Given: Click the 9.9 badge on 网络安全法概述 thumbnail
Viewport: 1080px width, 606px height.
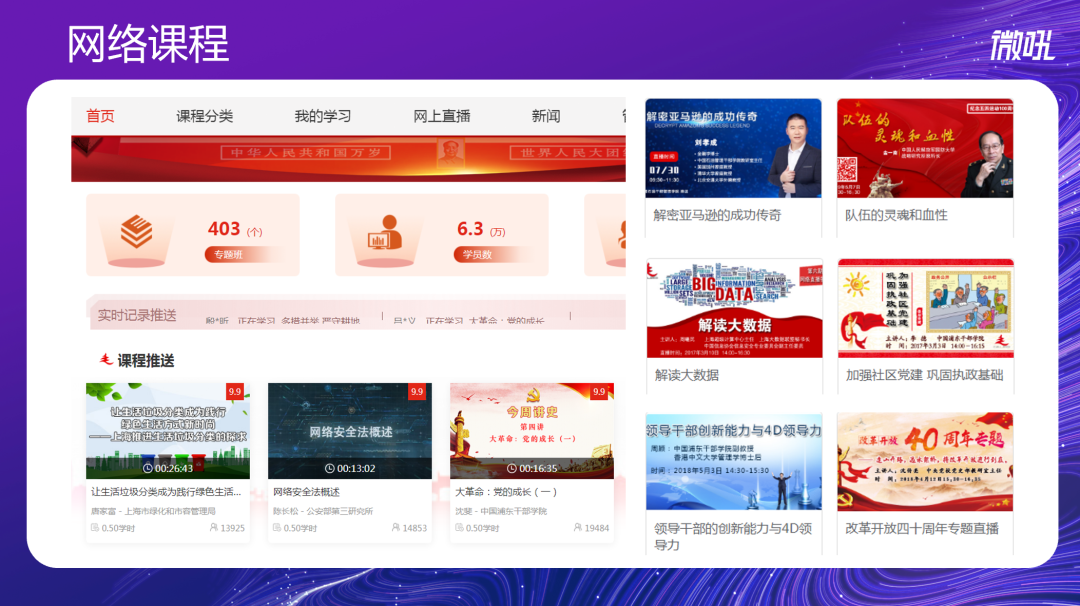Looking at the screenshot, I should (x=417, y=391).
